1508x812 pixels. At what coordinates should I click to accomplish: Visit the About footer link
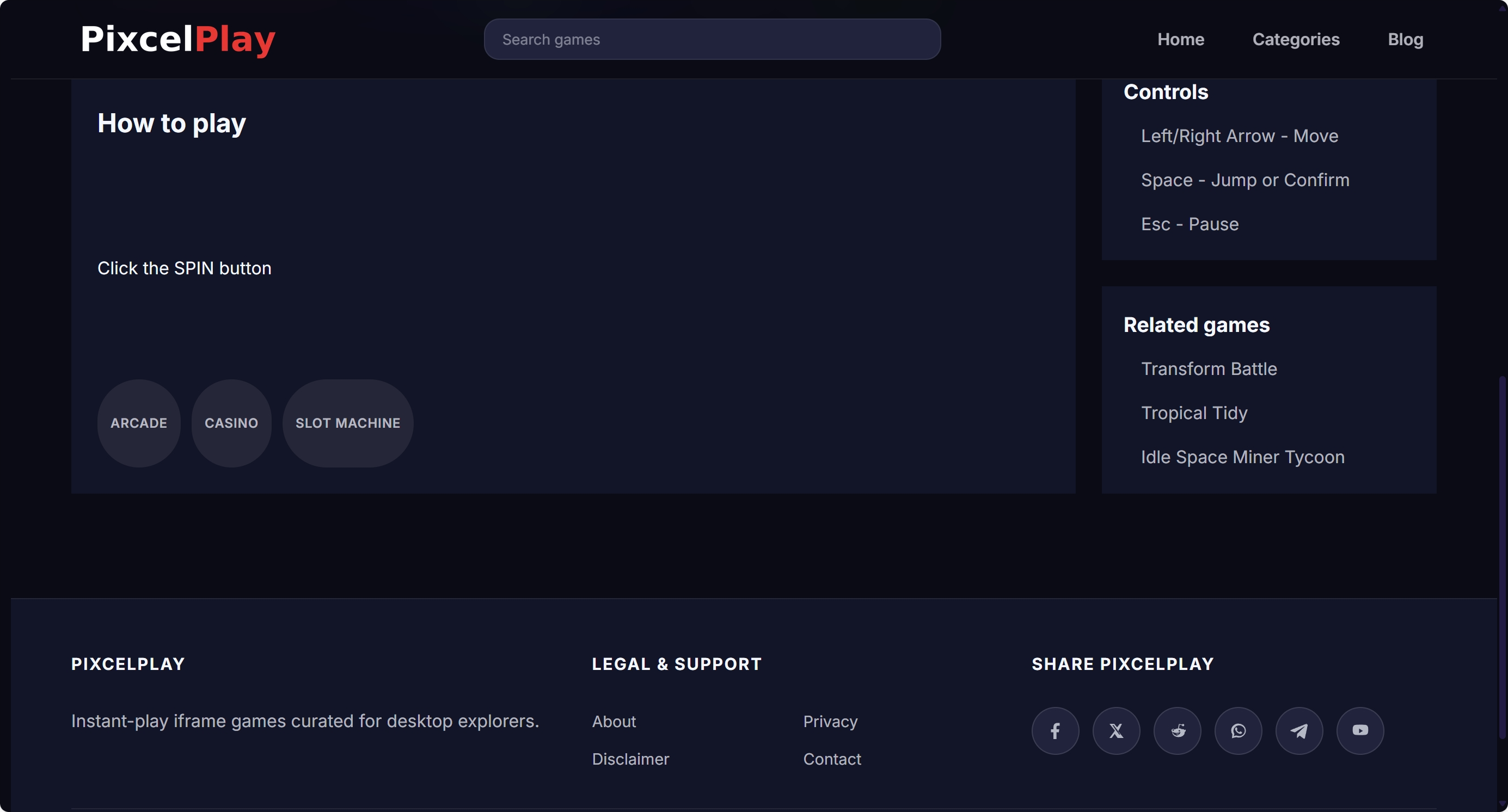tap(614, 721)
